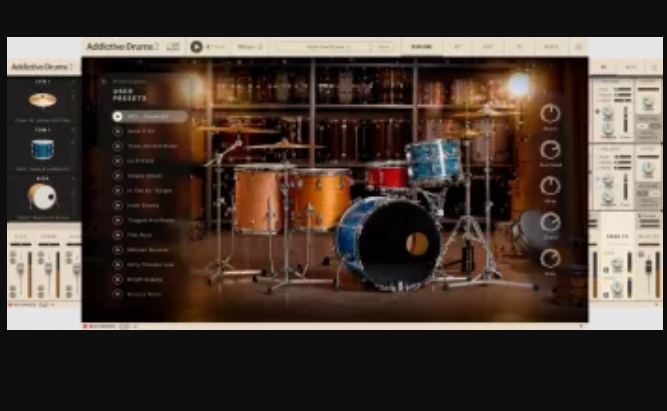Click the left orange floor tom
The image size is (667, 411).
[x=259, y=198]
